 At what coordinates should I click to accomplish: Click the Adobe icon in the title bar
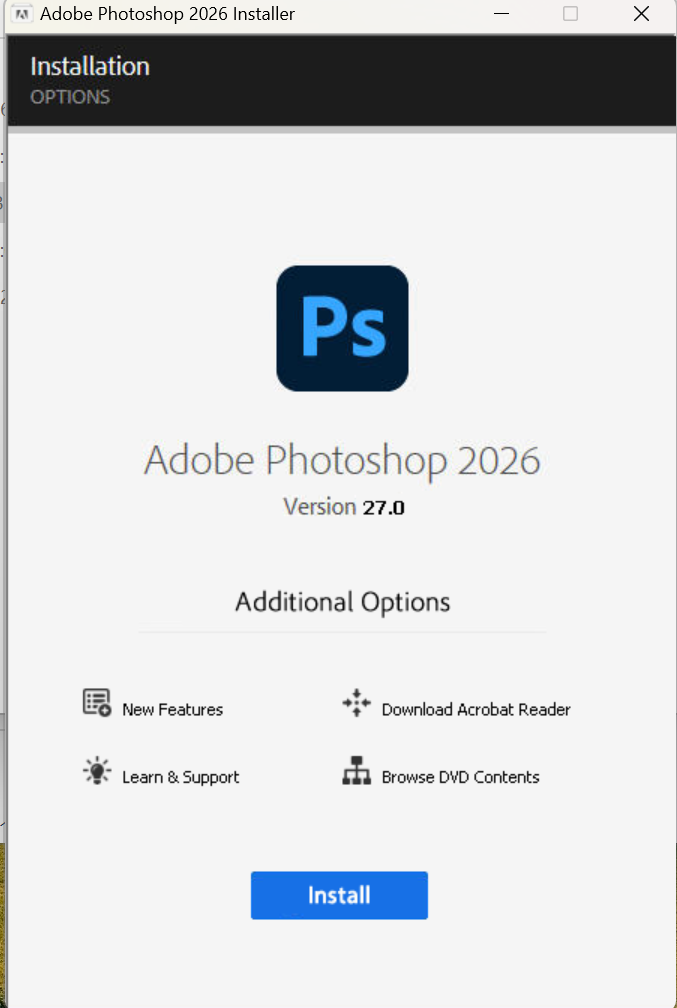click(x=21, y=15)
